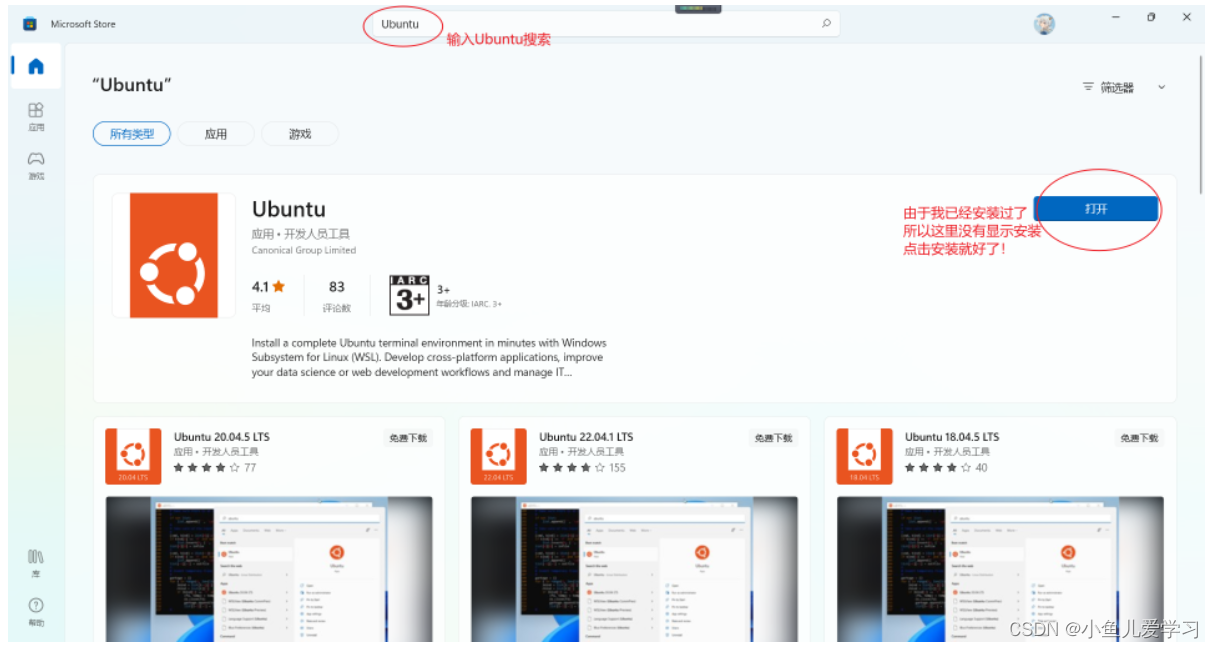Click the chevron next to 筛选器
The width and height of the screenshot is (1213, 648).
1160,87
